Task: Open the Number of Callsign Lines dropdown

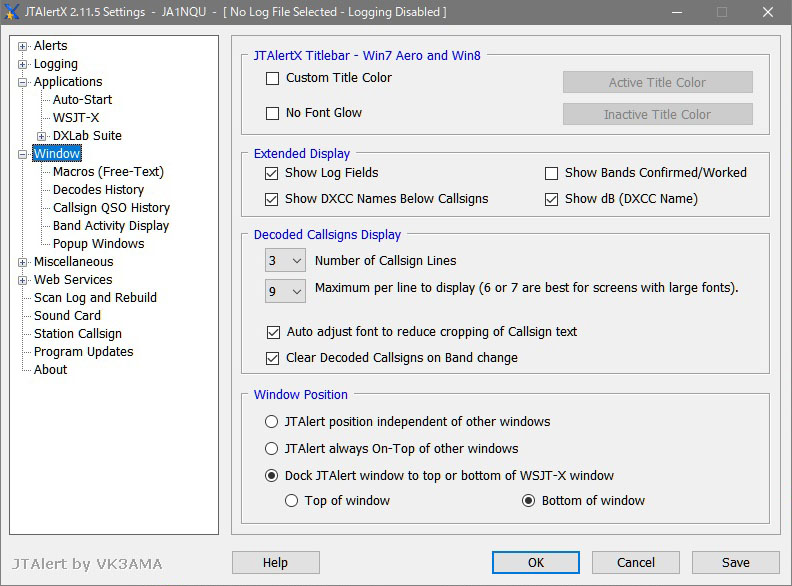Action: pos(285,261)
